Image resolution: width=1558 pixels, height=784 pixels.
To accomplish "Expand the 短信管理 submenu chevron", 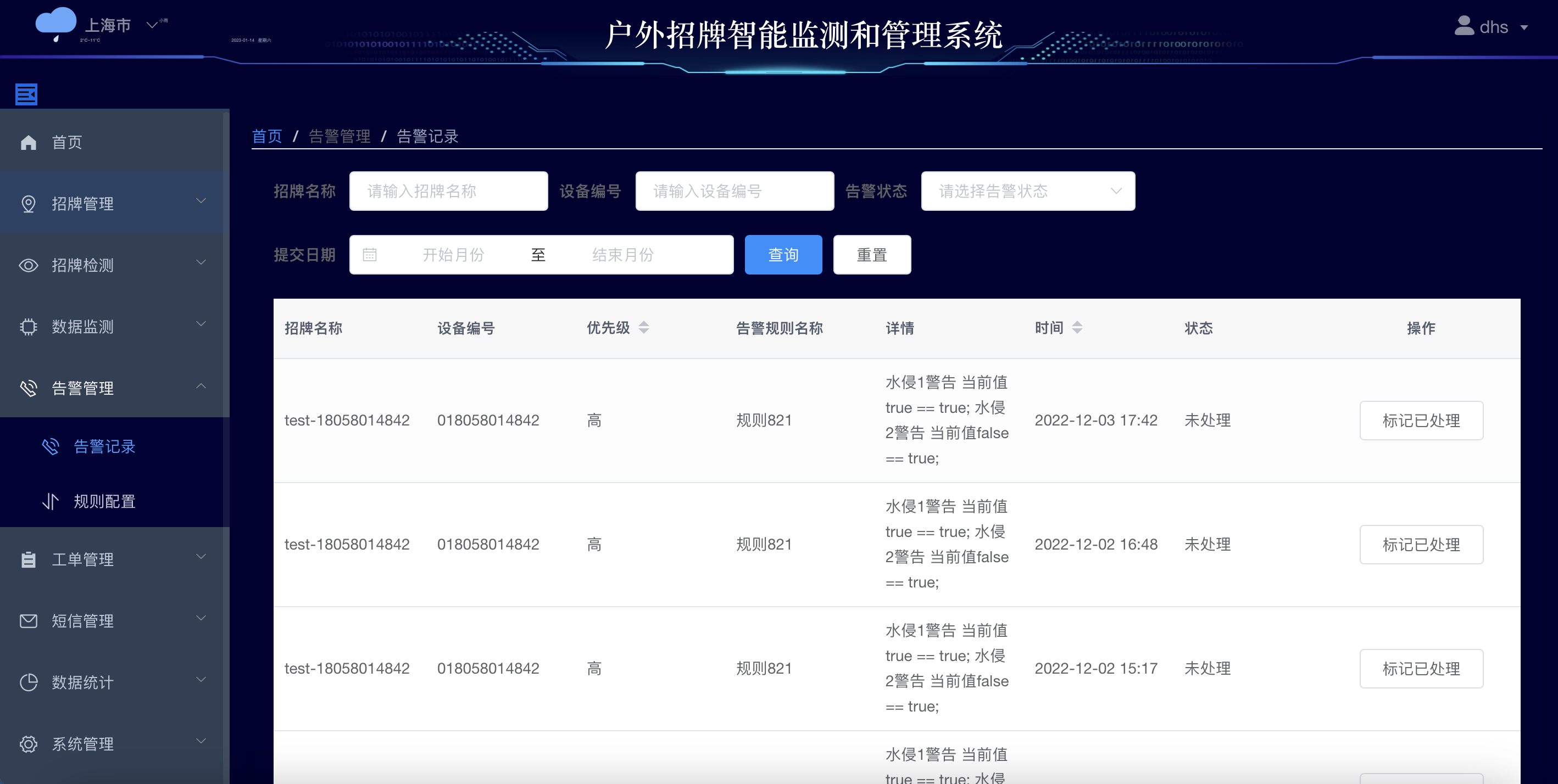I will coord(202,618).
